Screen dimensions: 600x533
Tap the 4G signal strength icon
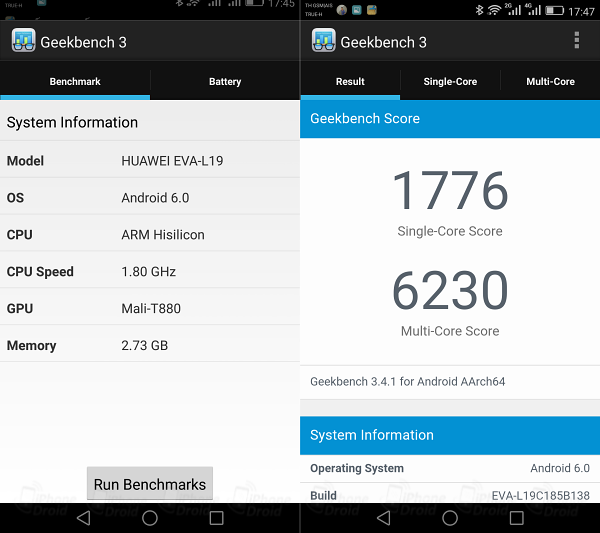coord(533,9)
